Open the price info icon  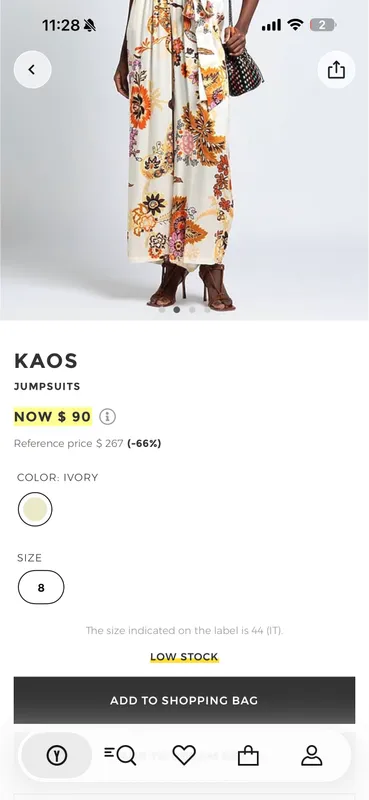coord(107,417)
